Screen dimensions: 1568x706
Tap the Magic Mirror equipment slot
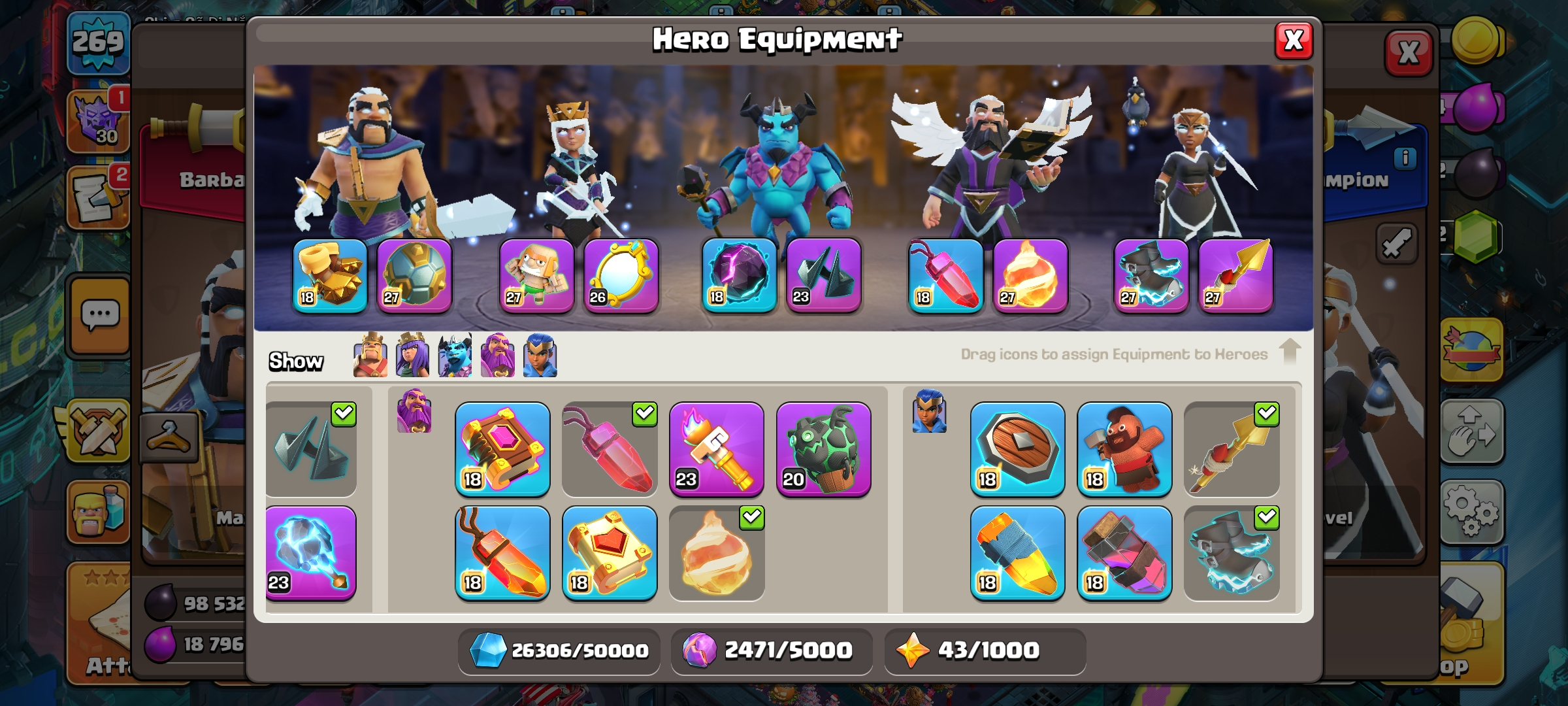621,275
